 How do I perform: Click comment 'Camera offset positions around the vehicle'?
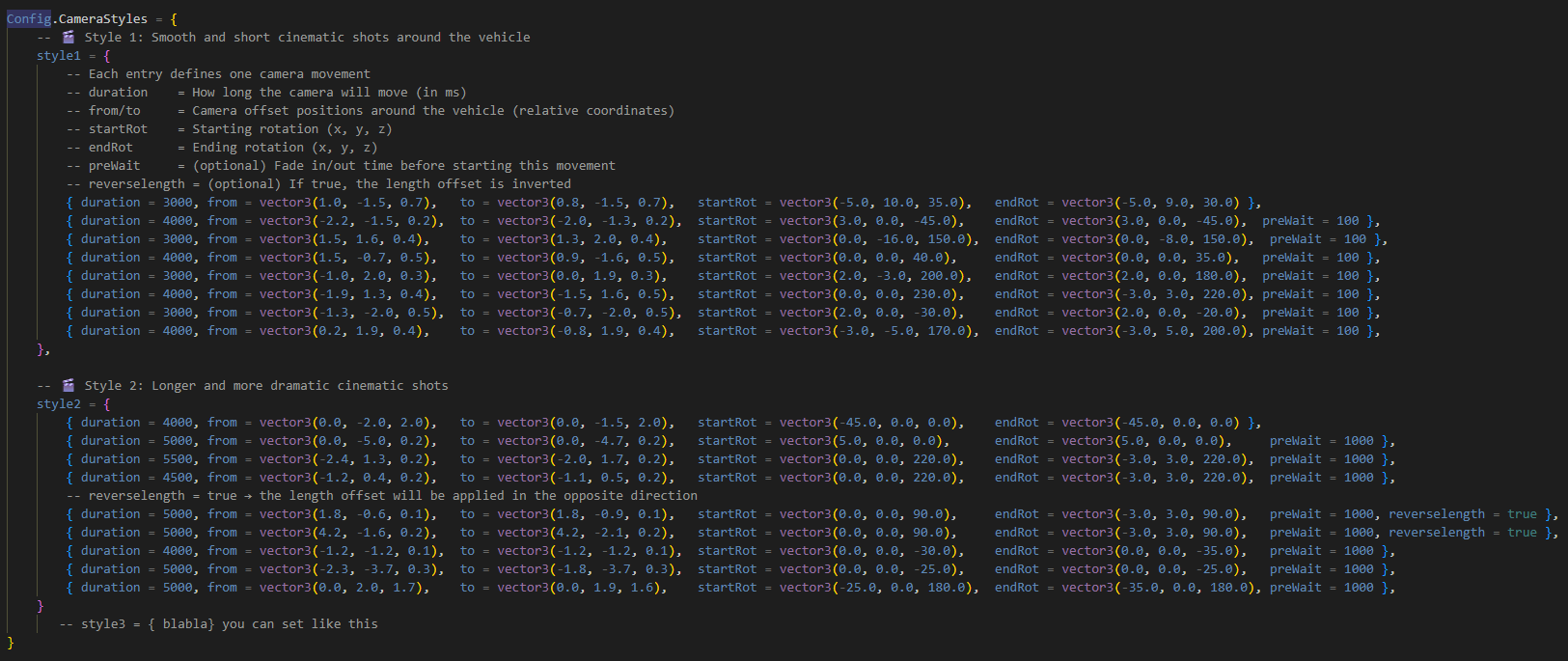tap(347, 111)
